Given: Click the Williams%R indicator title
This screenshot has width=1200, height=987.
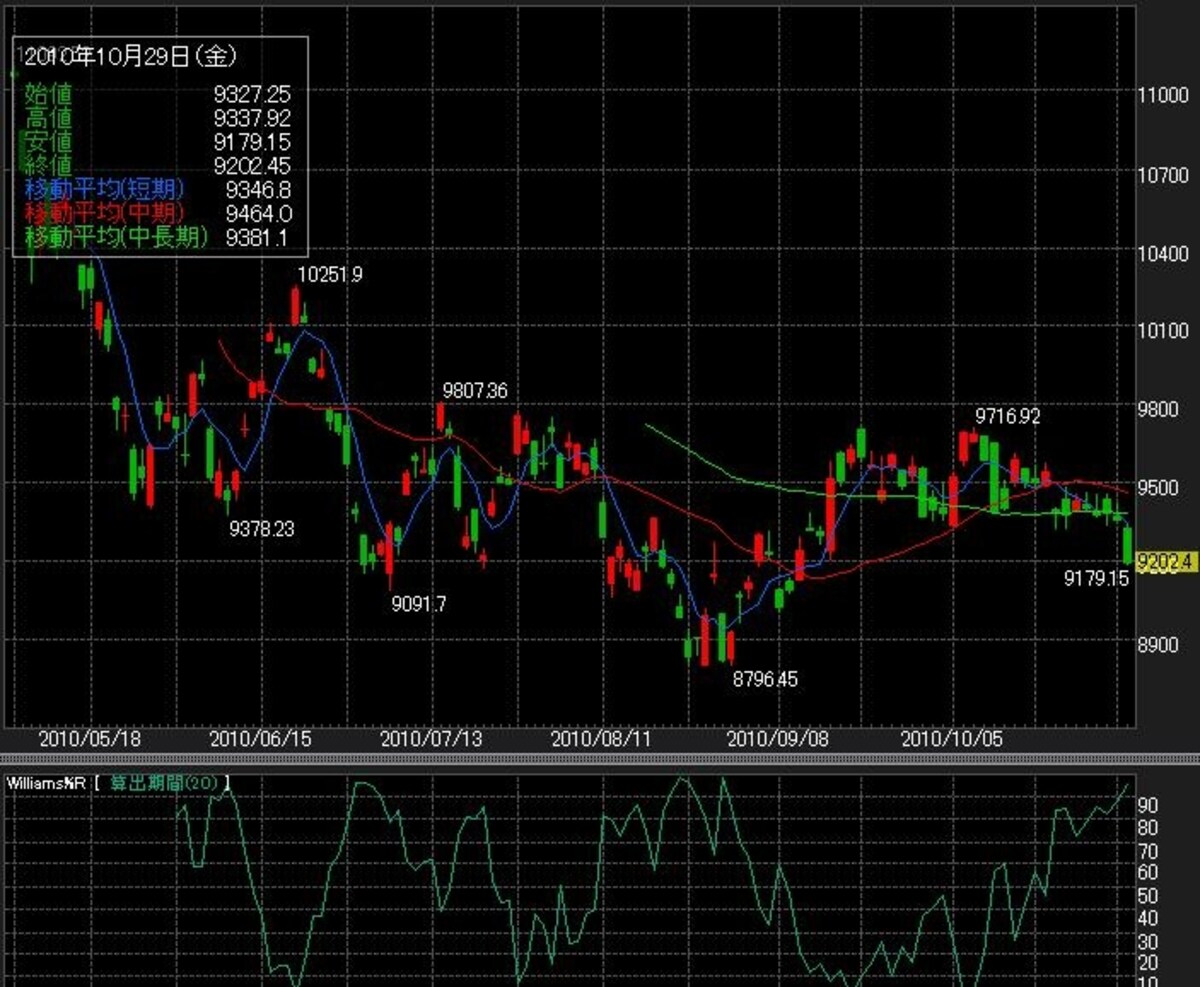Looking at the screenshot, I should (x=46, y=782).
